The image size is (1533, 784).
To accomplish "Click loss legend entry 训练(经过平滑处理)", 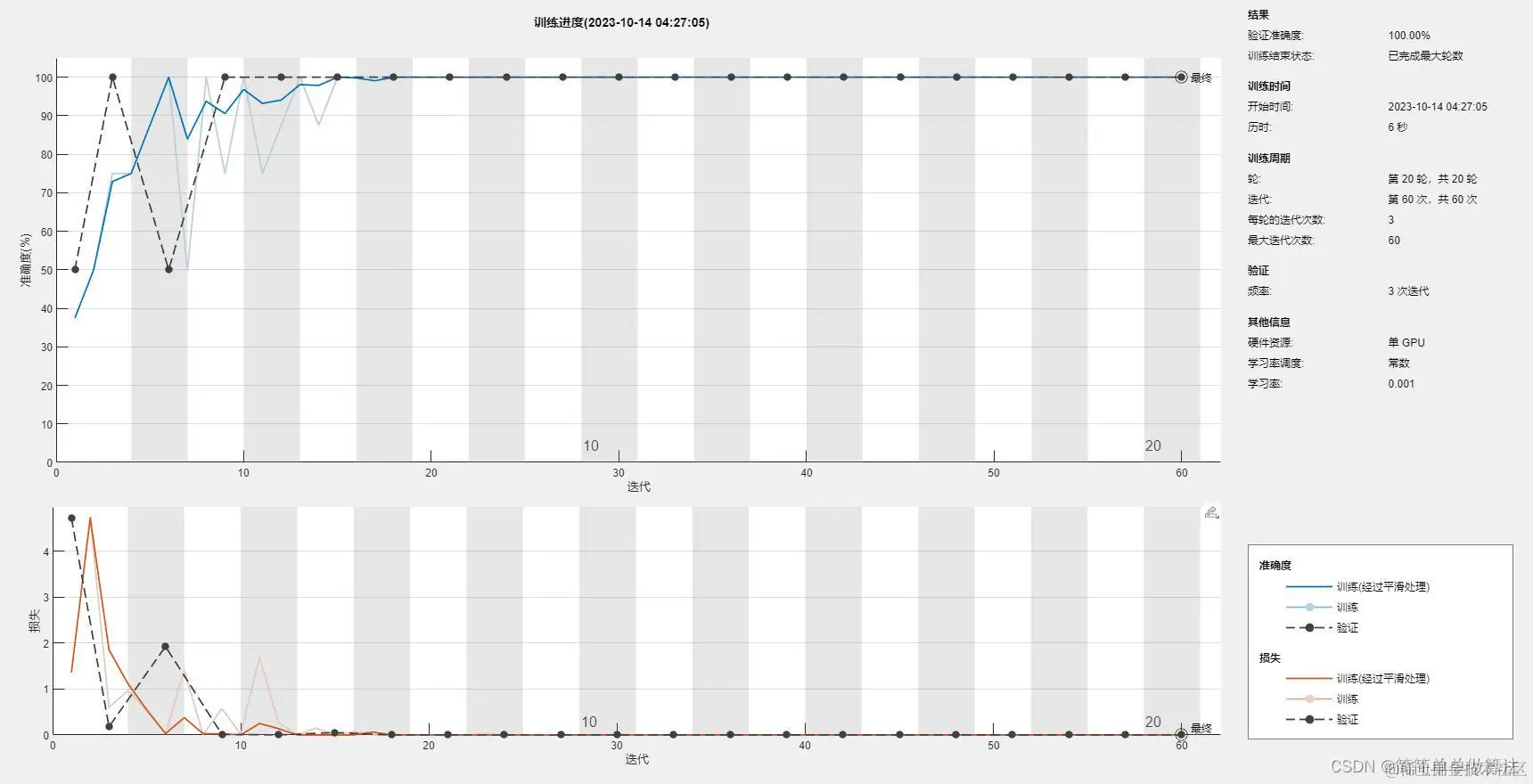I will (x=1382, y=678).
